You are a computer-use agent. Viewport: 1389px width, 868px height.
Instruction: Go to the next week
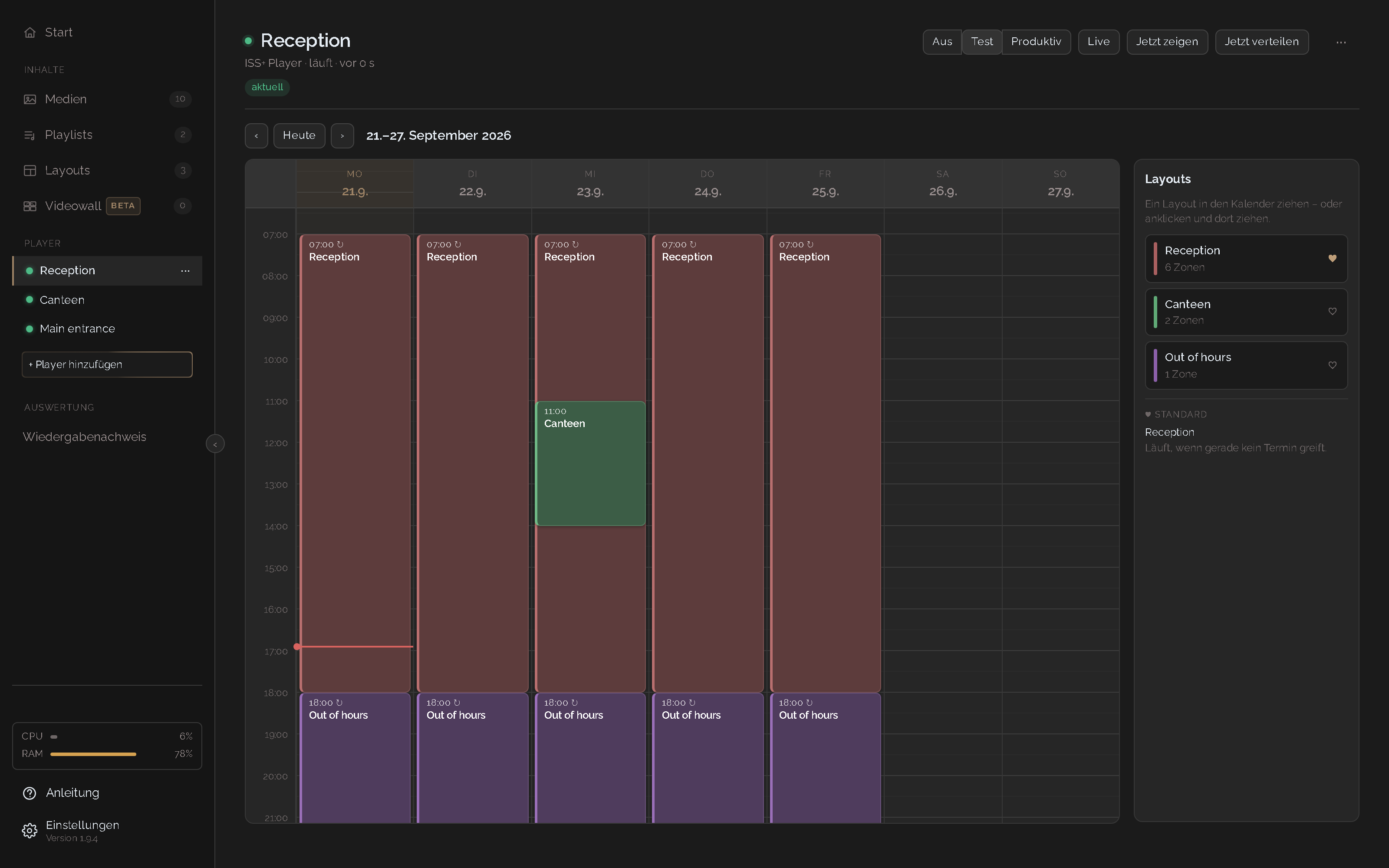coord(342,136)
